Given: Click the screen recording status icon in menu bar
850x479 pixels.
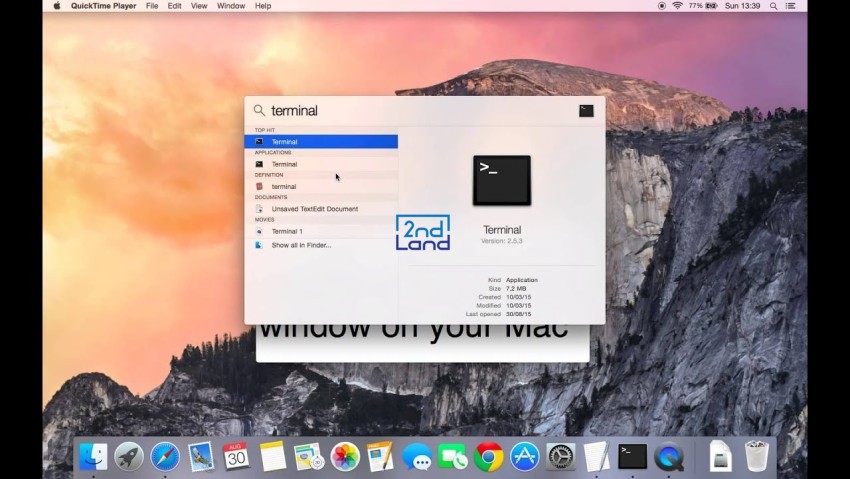Looking at the screenshot, I should [661, 6].
